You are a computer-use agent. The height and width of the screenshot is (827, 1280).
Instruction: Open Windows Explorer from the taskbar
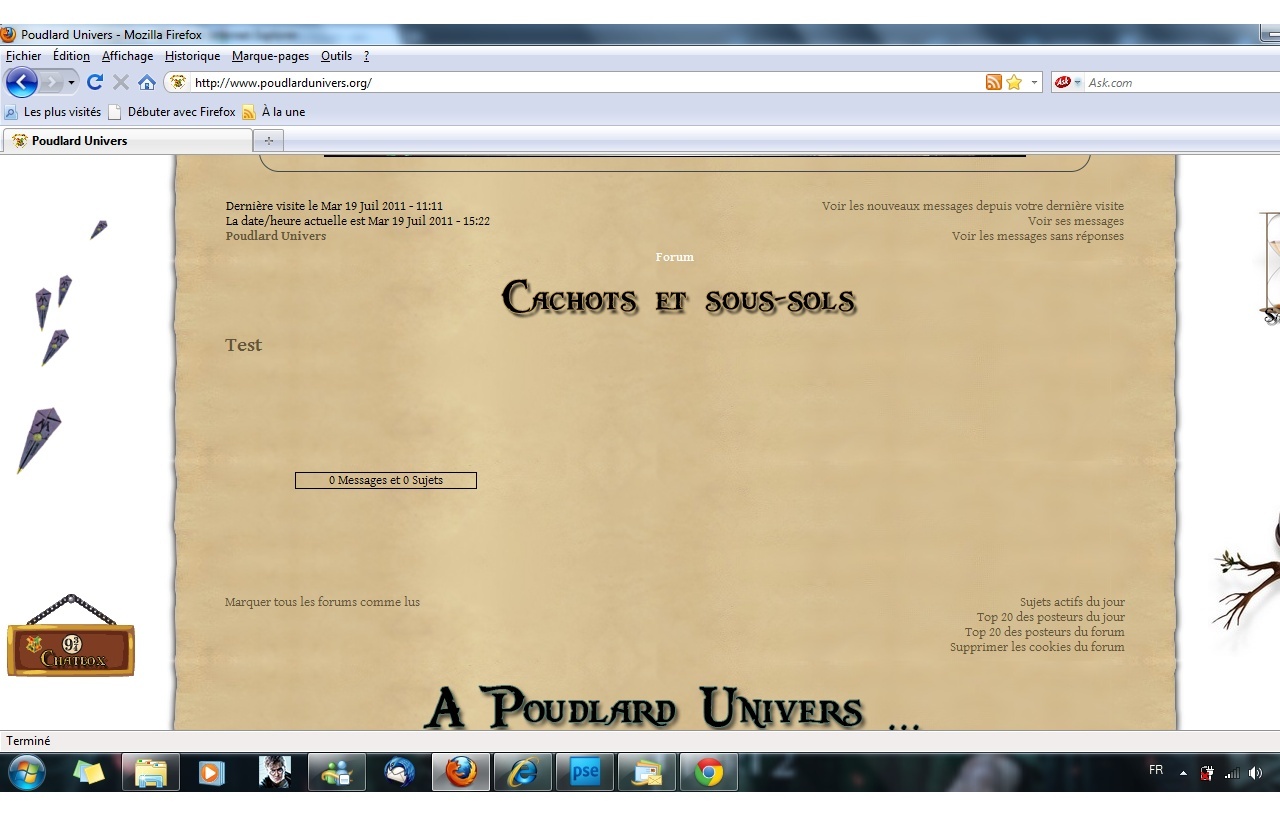tap(151, 772)
